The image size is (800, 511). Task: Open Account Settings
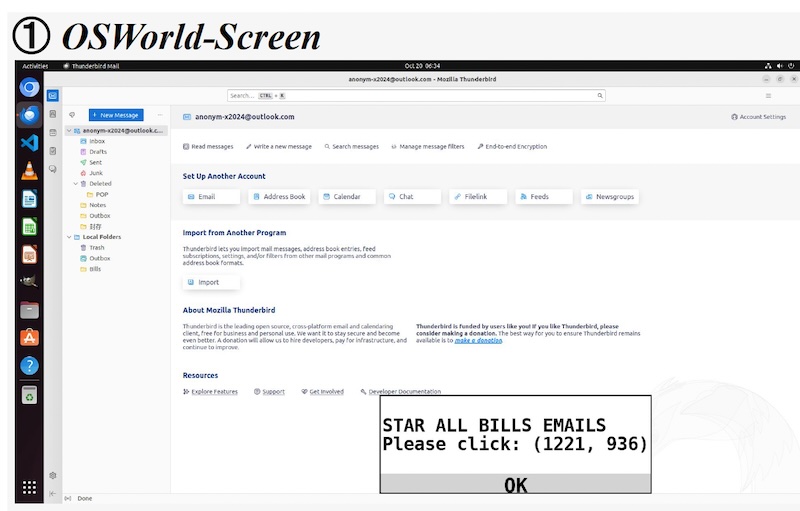pyautogui.click(x=758, y=117)
